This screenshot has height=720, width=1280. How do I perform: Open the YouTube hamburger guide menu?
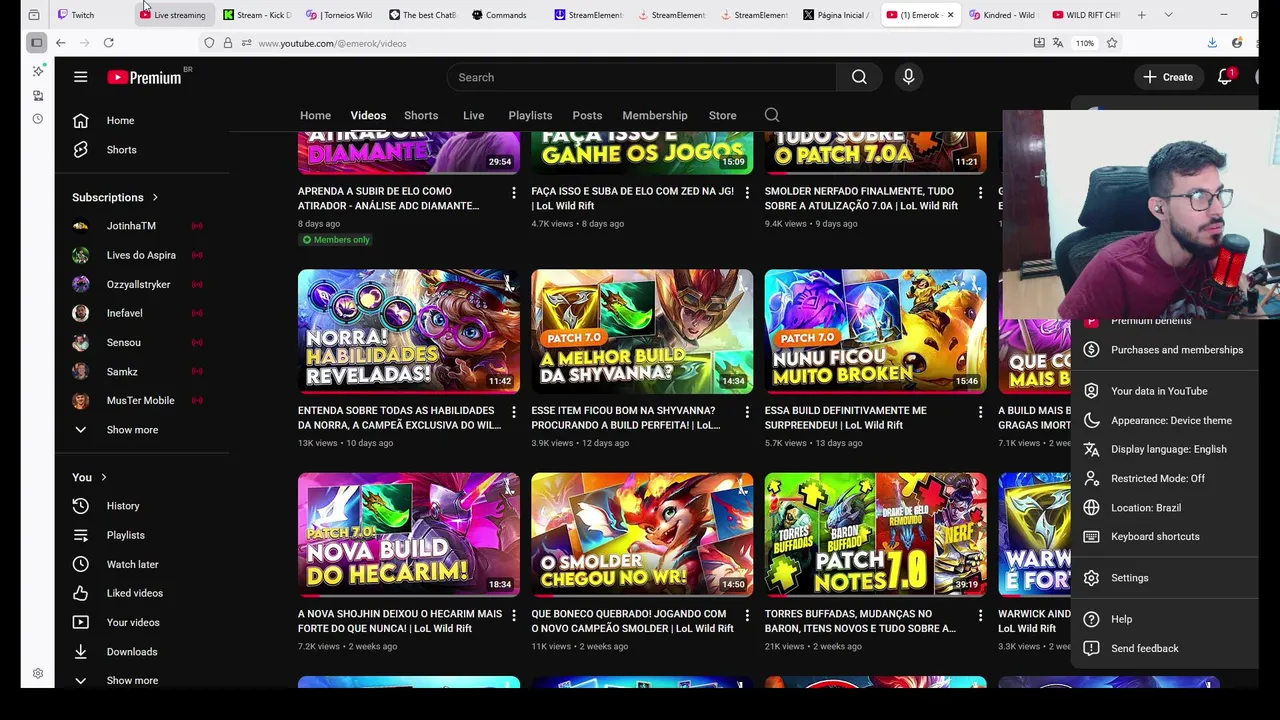pos(81,77)
